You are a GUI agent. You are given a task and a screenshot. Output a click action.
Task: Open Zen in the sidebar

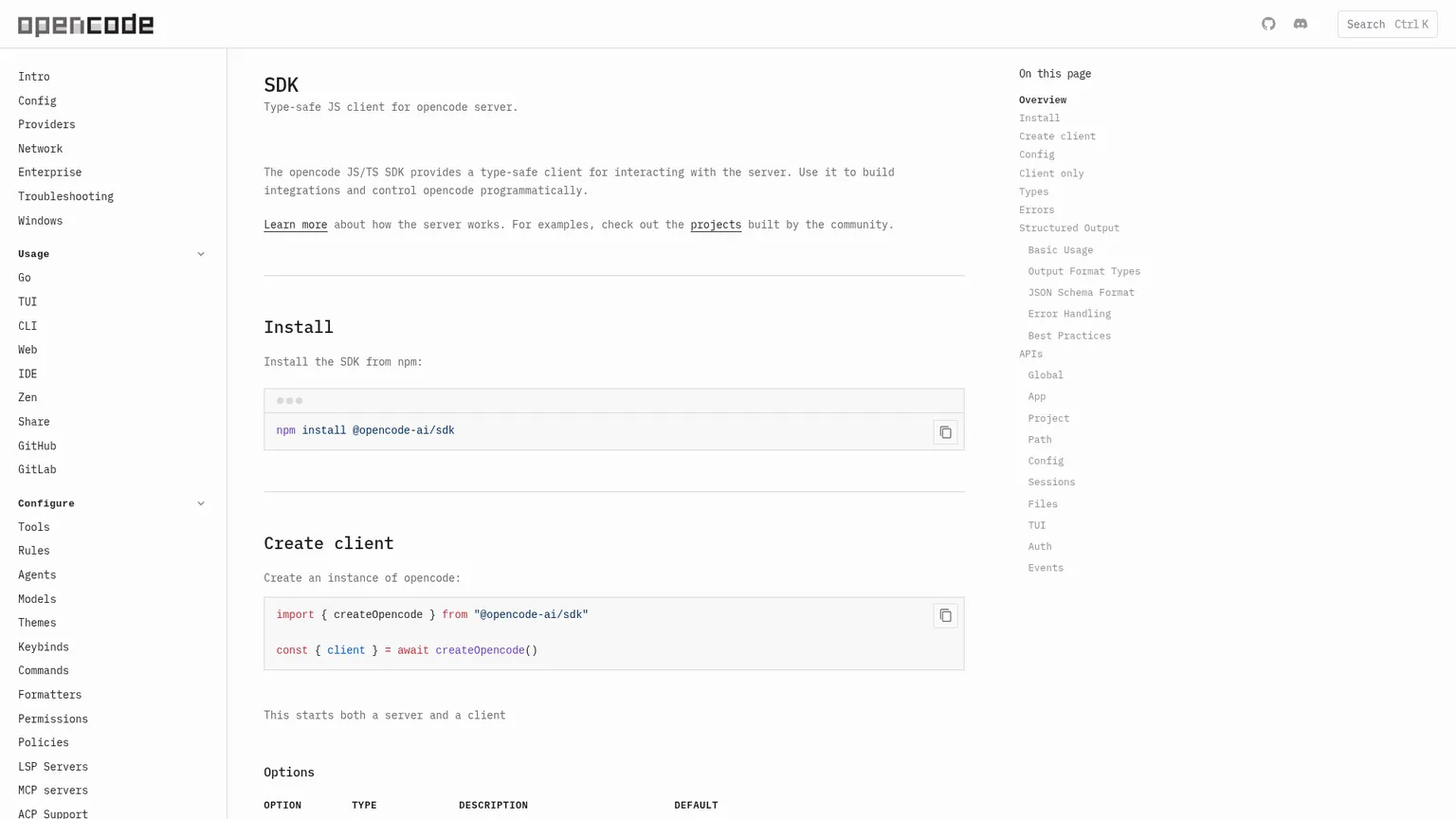point(27,397)
